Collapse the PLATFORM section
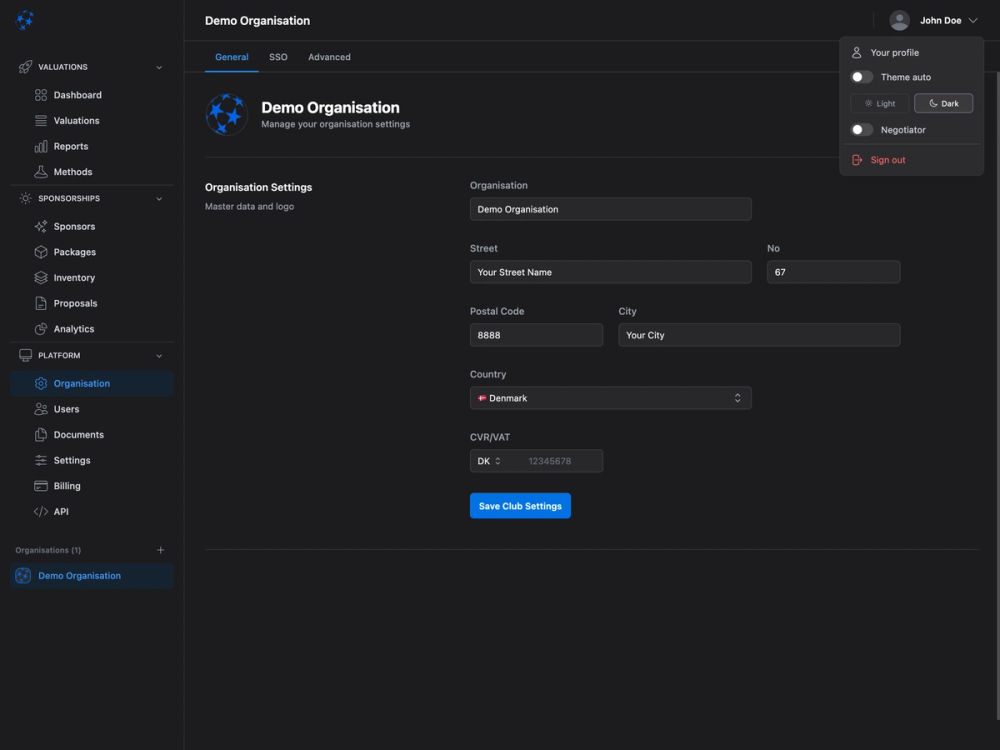The height and width of the screenshot is (750, 1000). pyautogui.click(x=158, y=355)
